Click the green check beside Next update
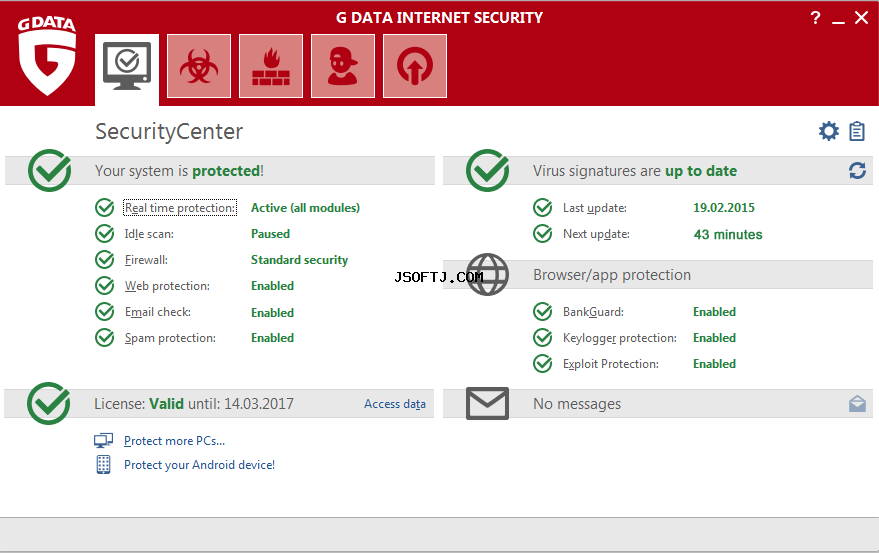This screenshot has height=553, width=879. pos(543,233)
